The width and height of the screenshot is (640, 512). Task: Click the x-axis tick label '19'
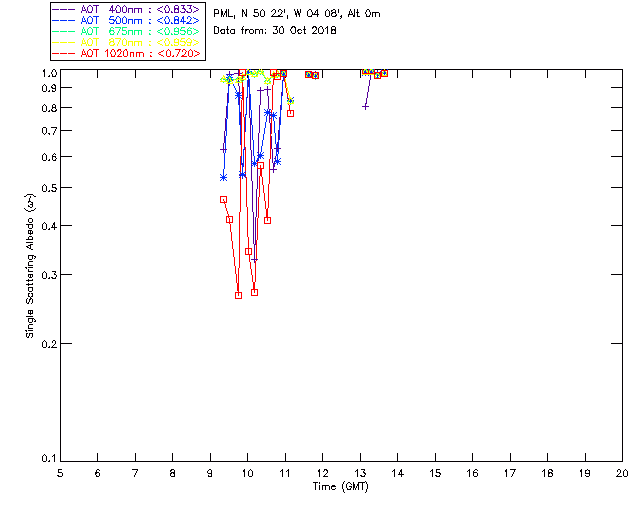[585, 474]
